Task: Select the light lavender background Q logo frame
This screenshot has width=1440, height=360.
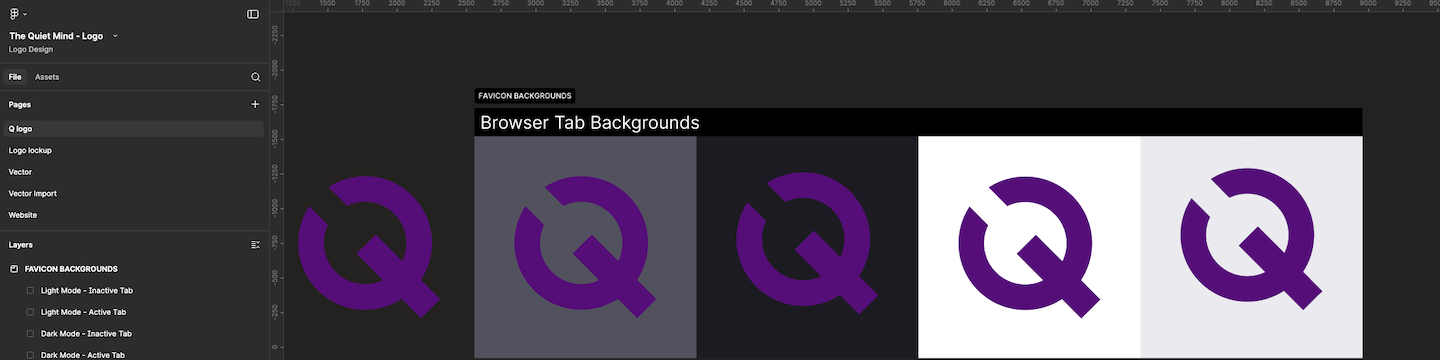Action: coord(1251,247)
